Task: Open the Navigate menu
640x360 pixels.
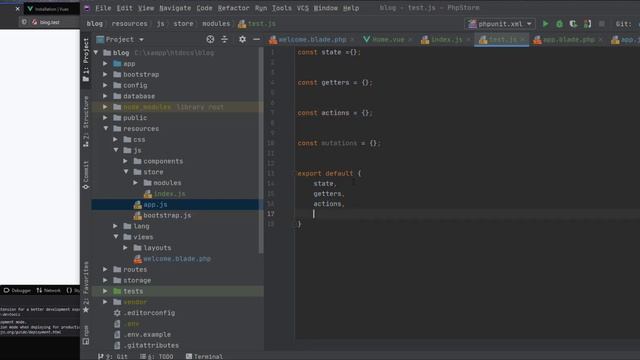Action: (x=175, y=8)
